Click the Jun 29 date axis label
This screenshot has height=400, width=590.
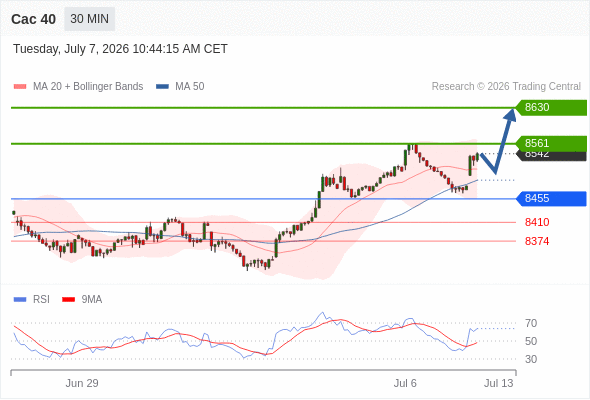[82, 383]
